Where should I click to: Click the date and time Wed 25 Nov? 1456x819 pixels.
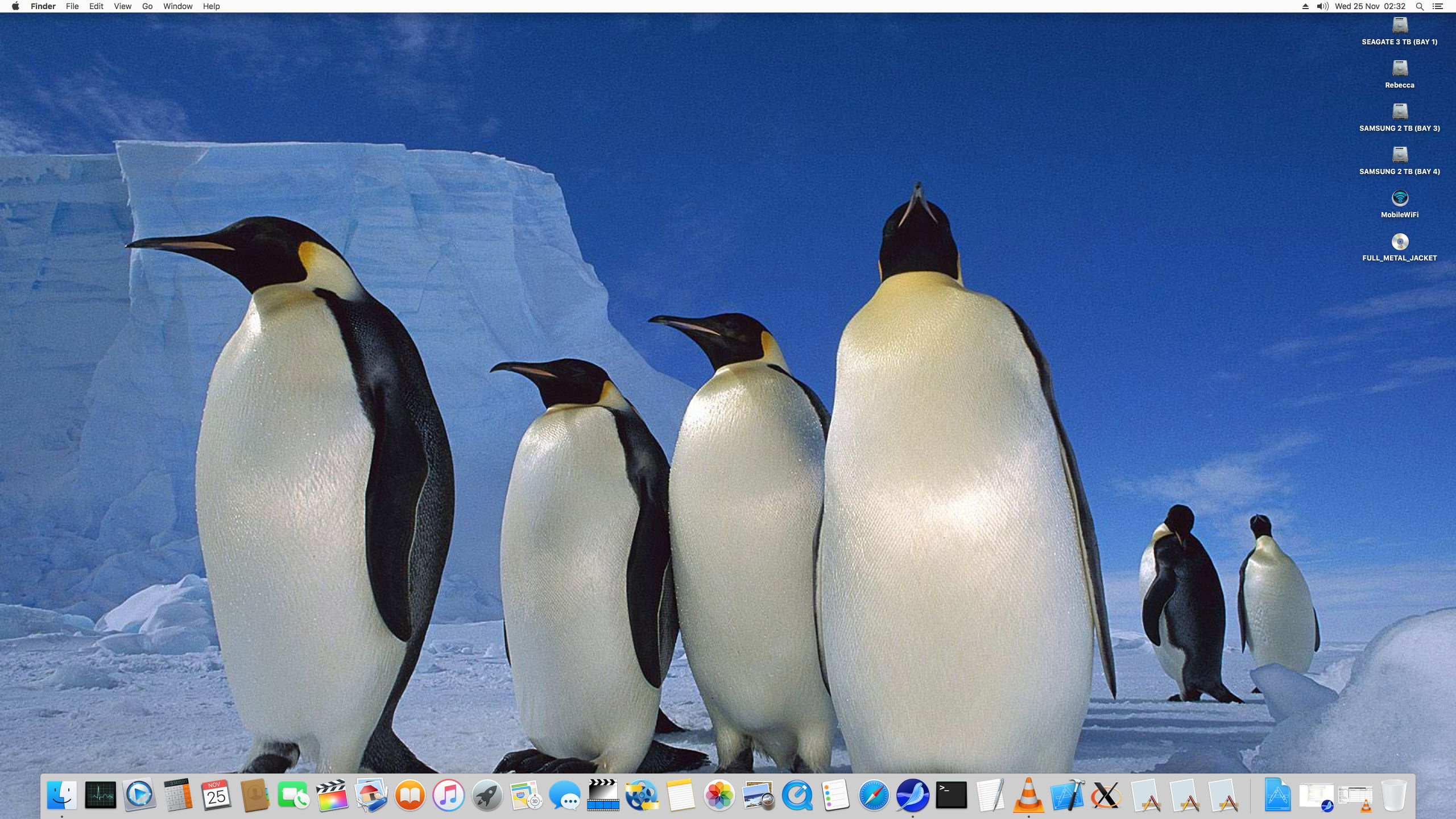click(x=1370, y=6)
